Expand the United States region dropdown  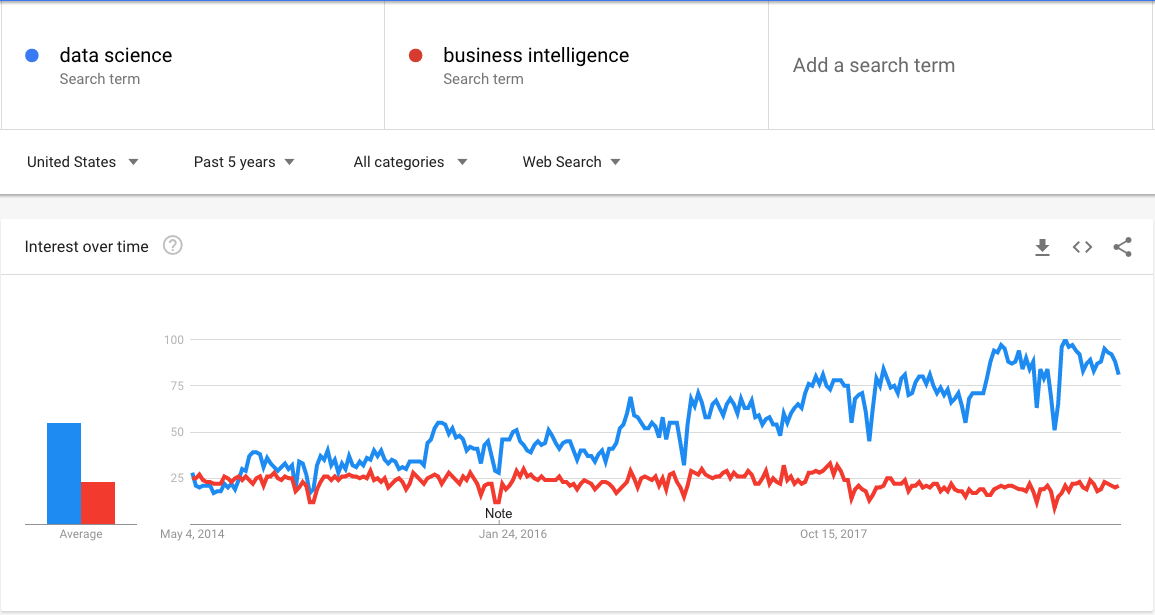coord(82,162)
